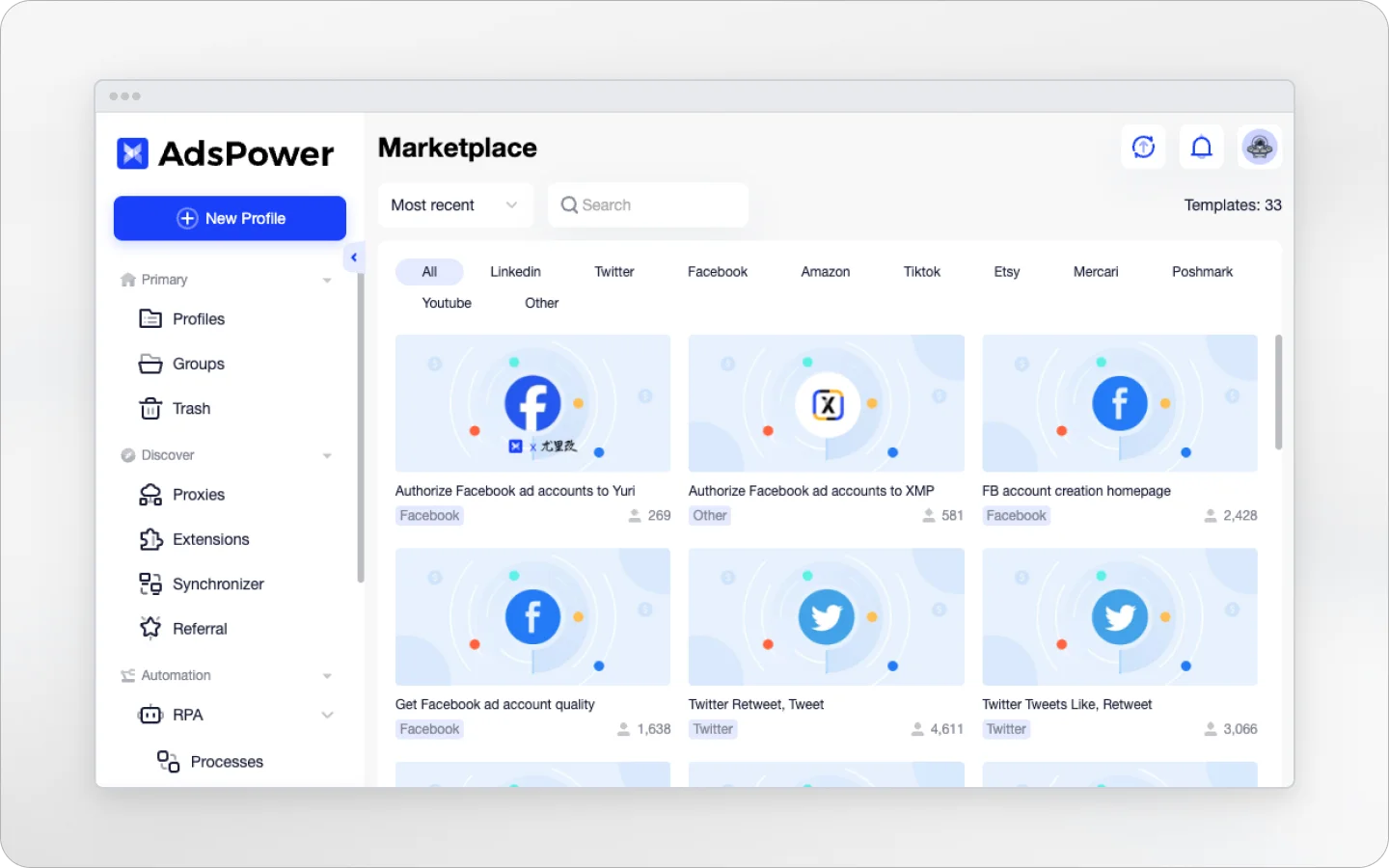Open Authorize Facebook ad accounts to Yuri thumbnail

[532, 403]
